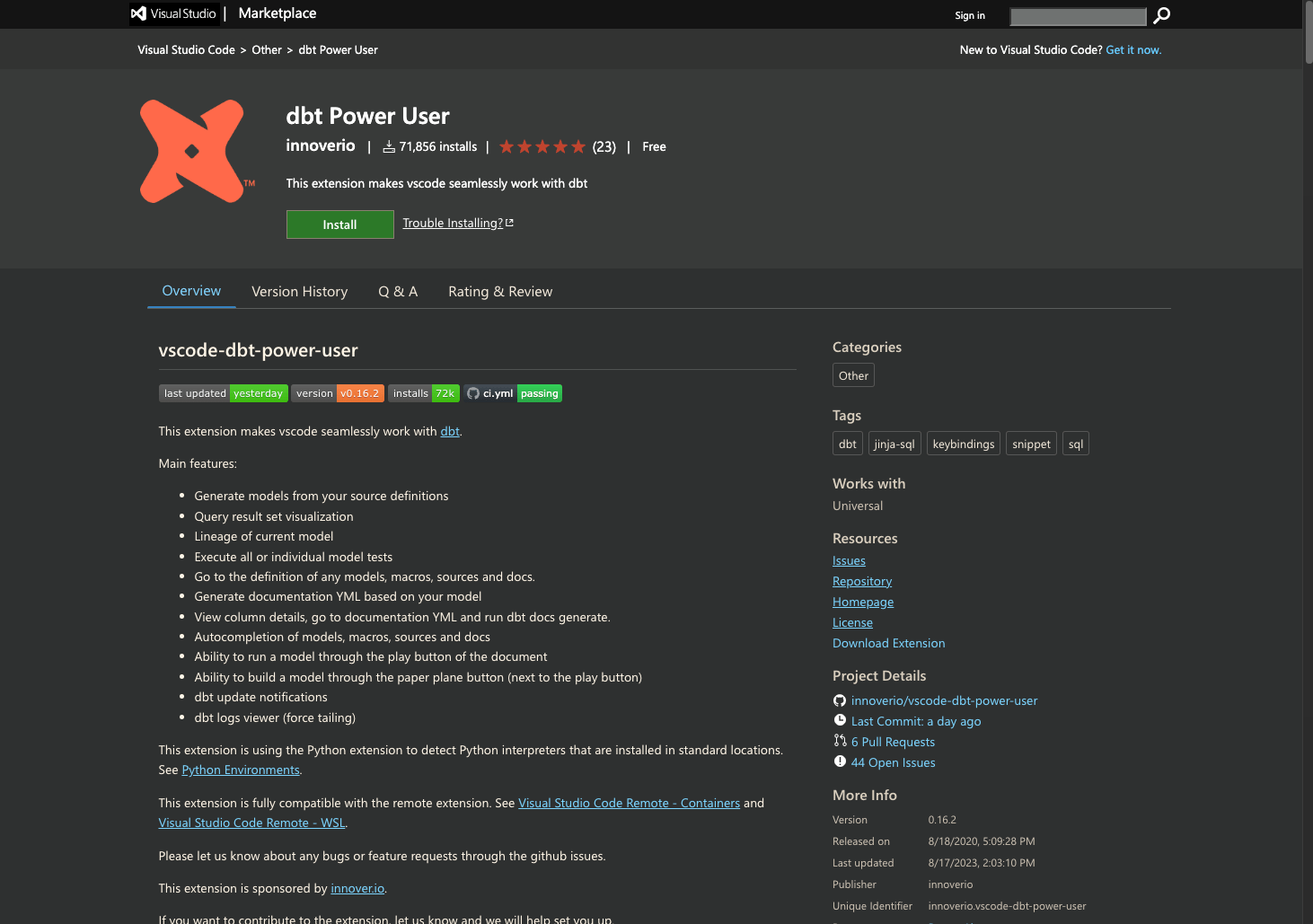Go to Visual Studio Code breadcrumb

click(x=186, y=50)
